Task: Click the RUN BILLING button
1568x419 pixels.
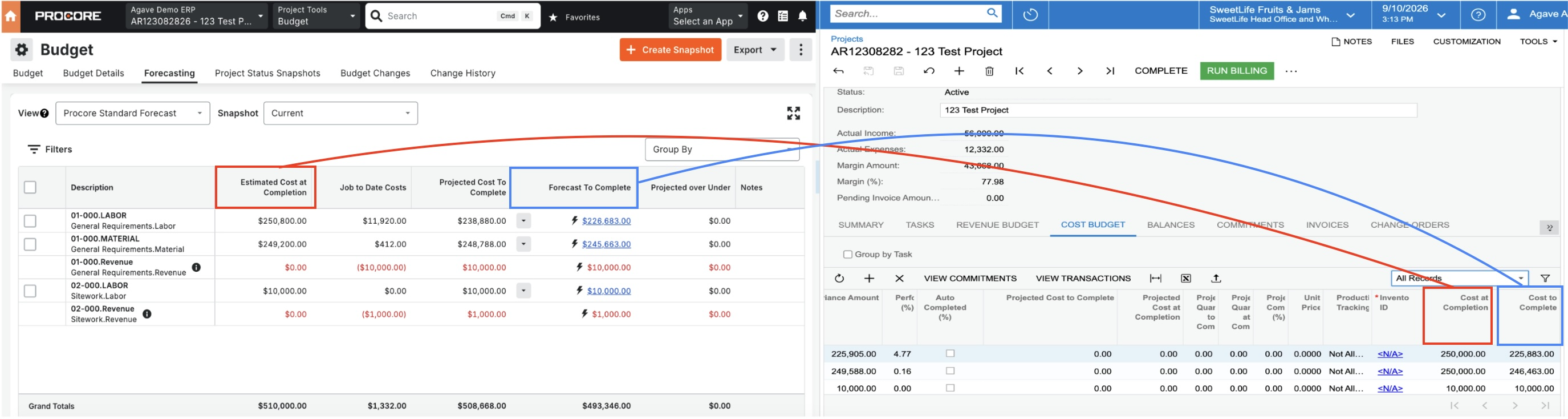Action: (x=1236, y=71)
